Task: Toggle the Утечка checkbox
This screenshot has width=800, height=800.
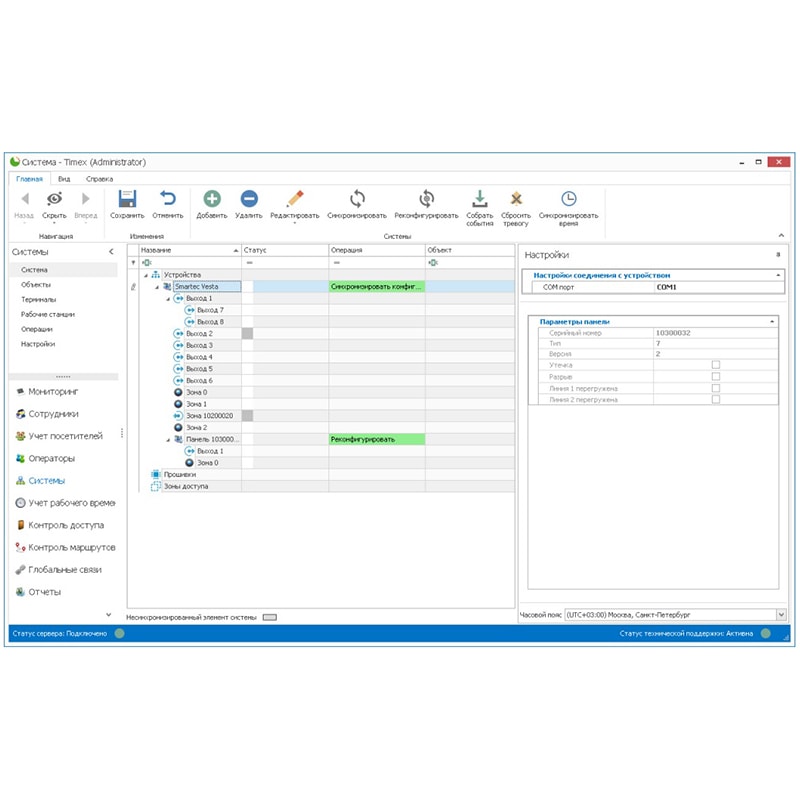Action: pos(716,365)
